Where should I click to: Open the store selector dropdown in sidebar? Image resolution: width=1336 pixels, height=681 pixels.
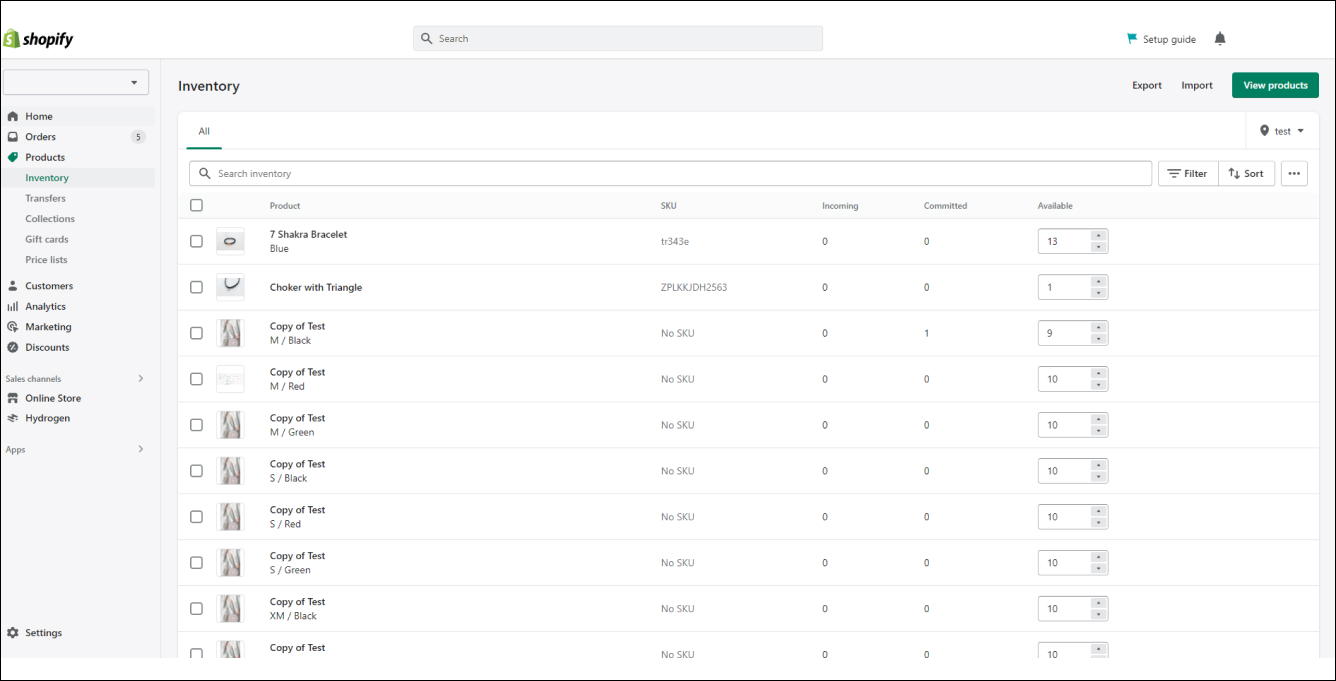[76, 82]
